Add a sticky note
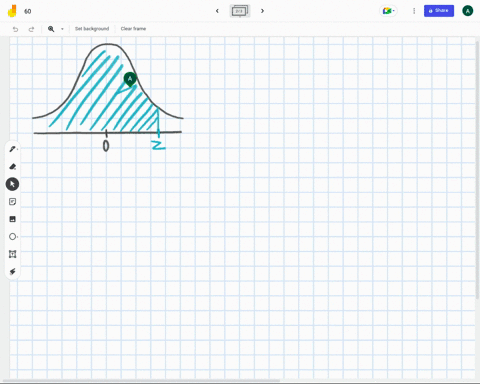480x384 pixels. [x=13, y=202]
